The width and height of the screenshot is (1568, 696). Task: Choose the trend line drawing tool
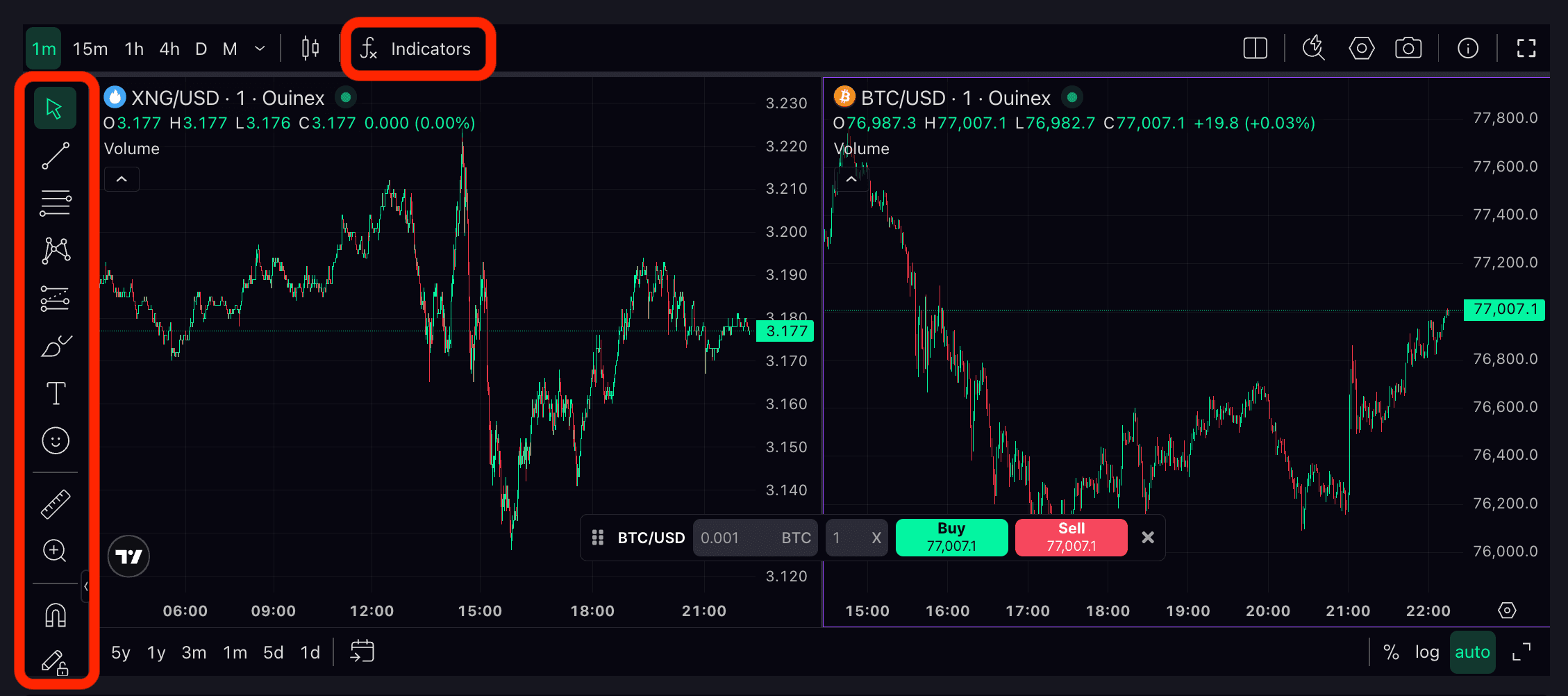tap(55, 156)
